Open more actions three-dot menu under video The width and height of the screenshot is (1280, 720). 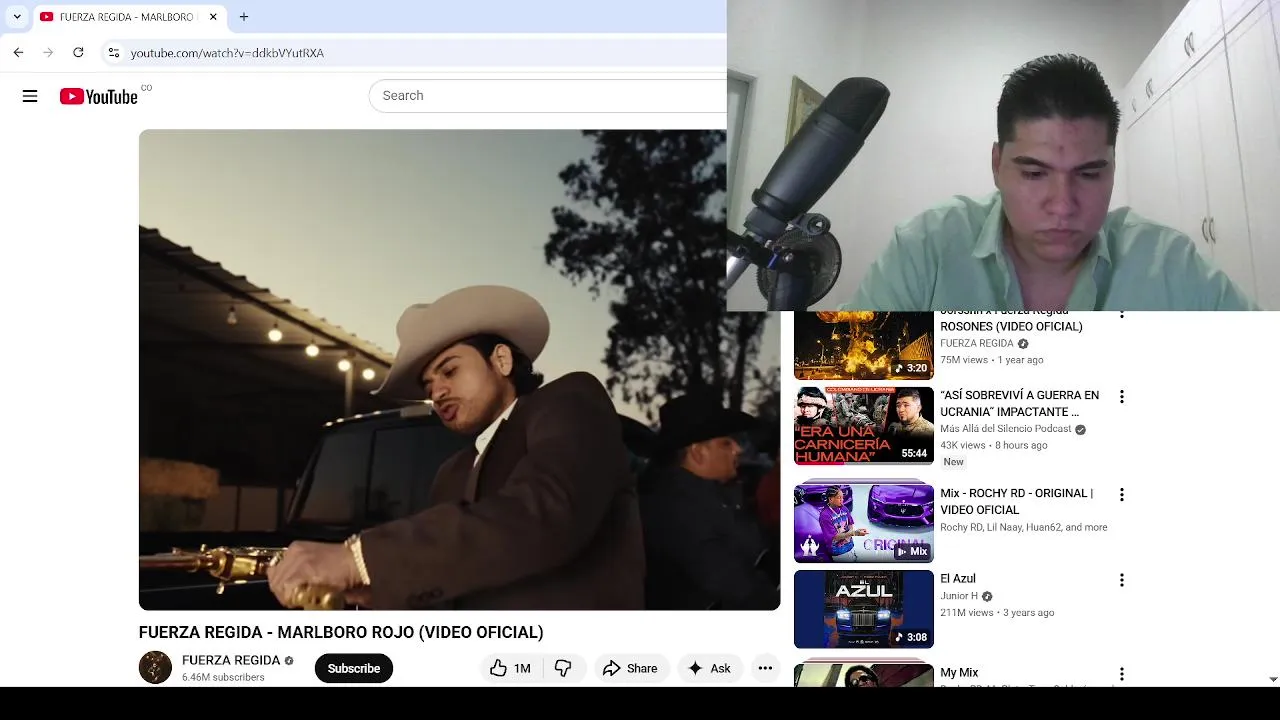click(x=765, y=668)
